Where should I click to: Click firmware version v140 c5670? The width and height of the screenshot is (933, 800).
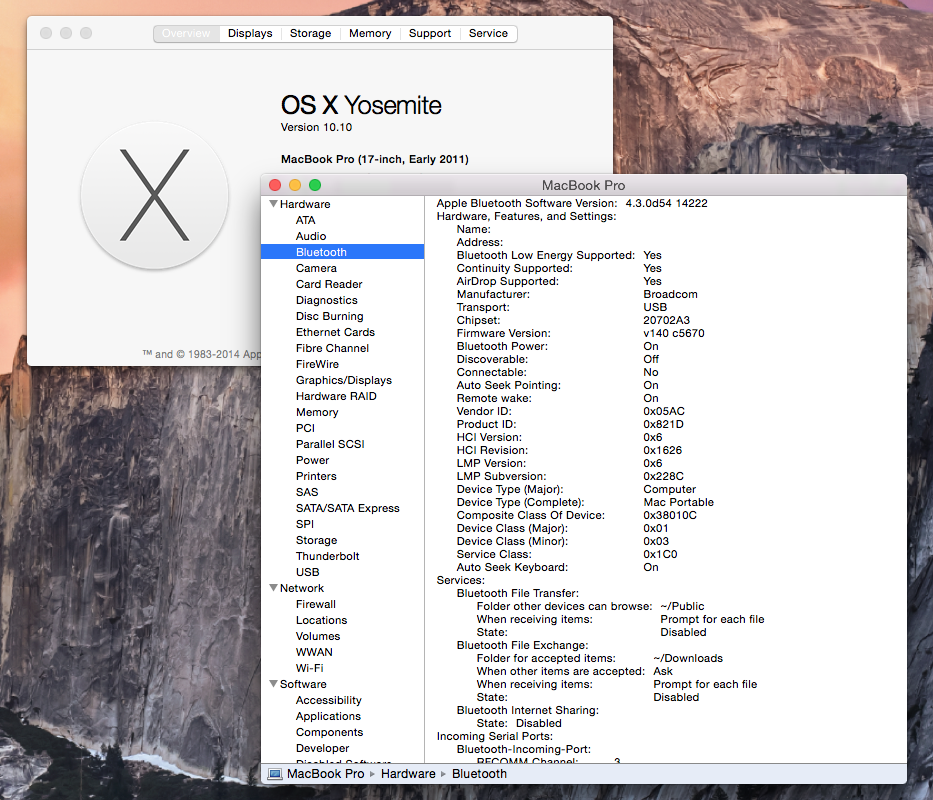(x=674, y=333)
